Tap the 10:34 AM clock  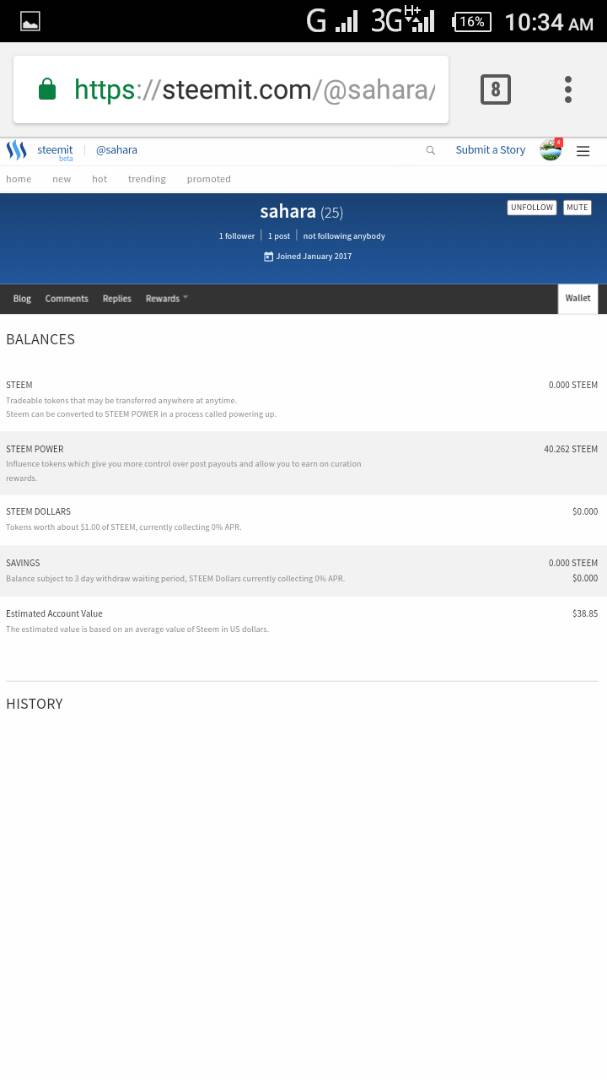548,23
